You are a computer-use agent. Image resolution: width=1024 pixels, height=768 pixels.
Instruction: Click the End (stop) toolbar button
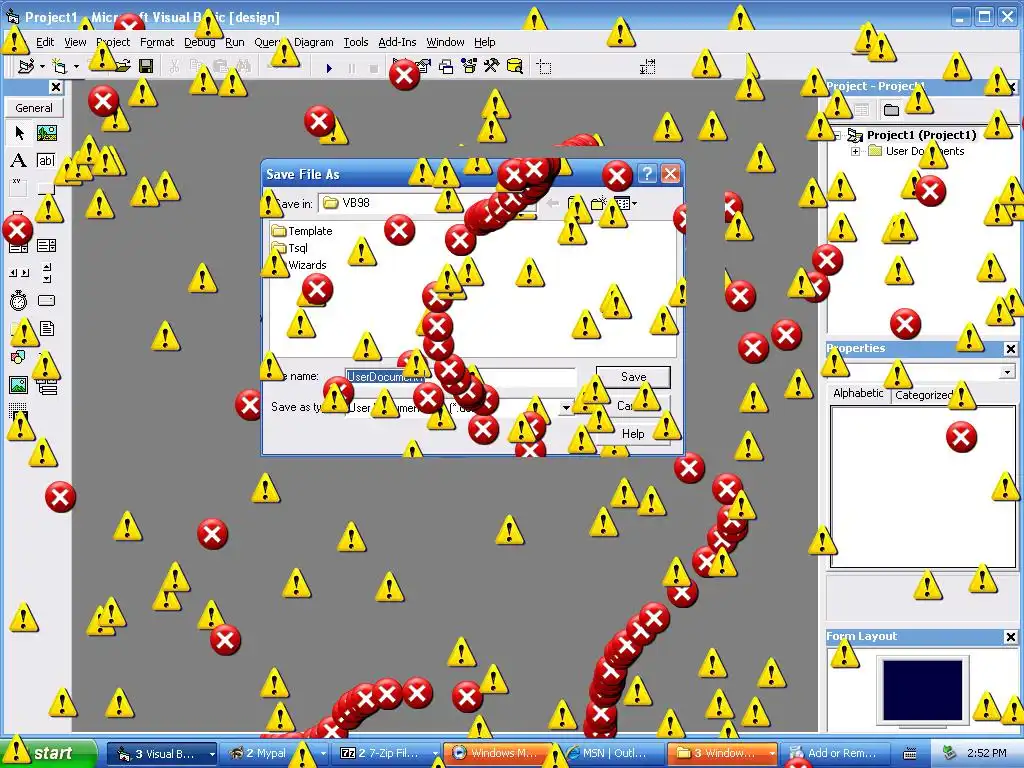[374, 67]
